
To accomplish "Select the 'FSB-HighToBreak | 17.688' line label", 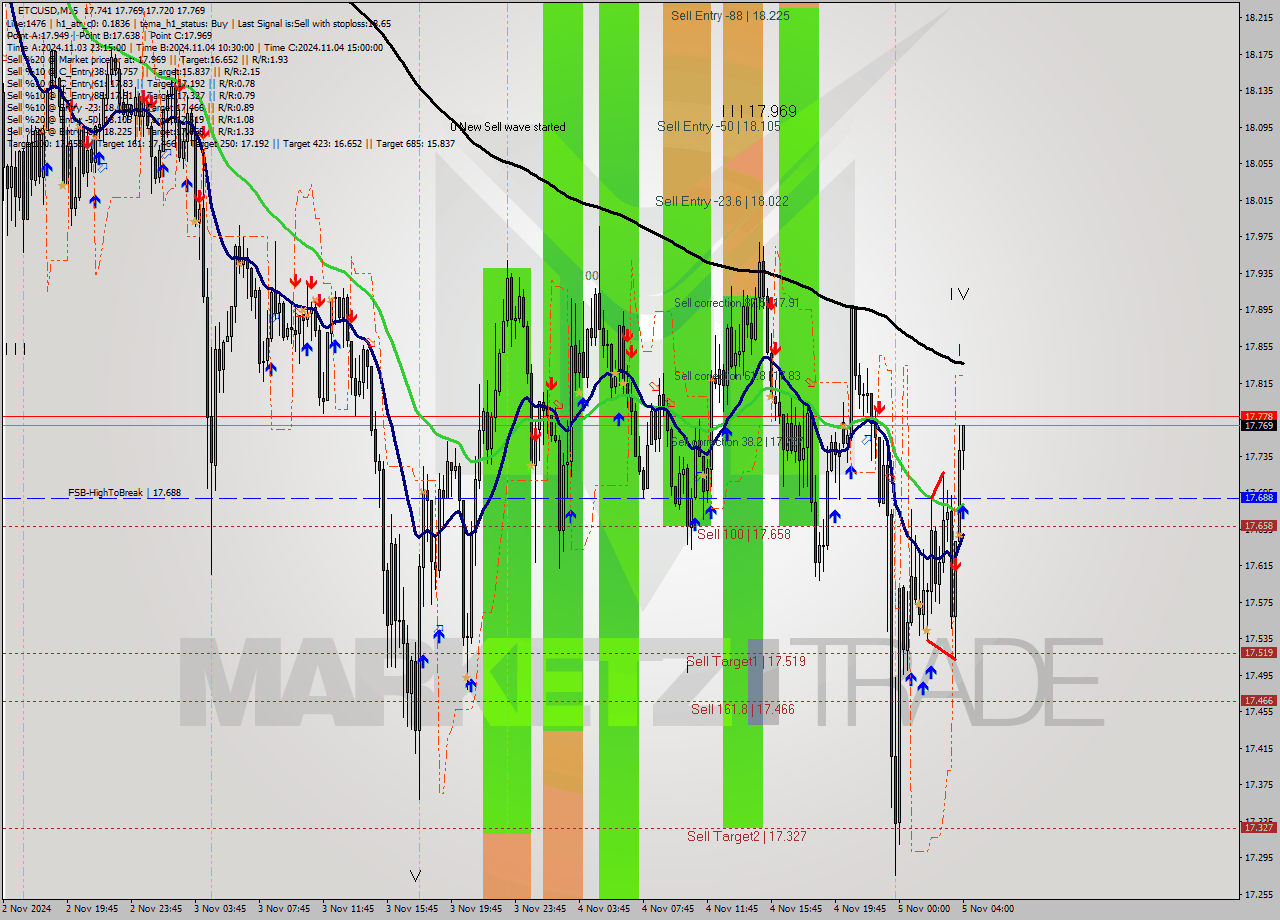I will (x=124, y=493).
